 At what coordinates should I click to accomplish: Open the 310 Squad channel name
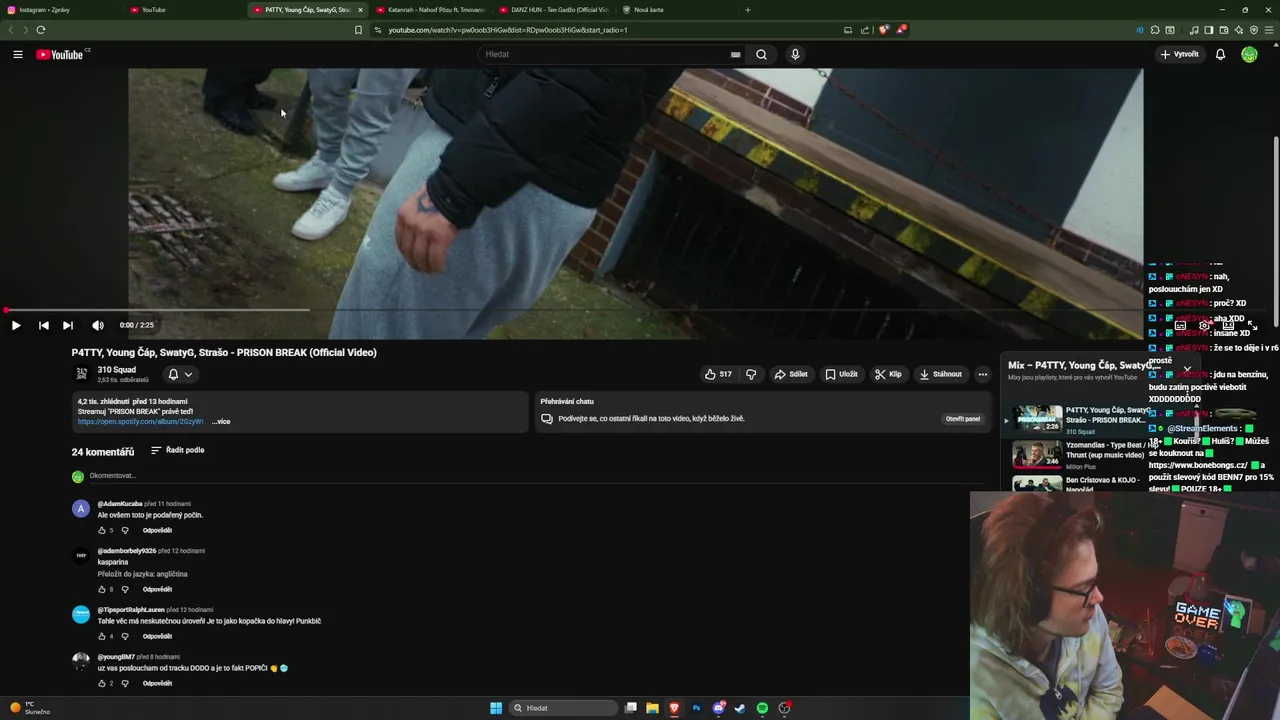point(117,369)
